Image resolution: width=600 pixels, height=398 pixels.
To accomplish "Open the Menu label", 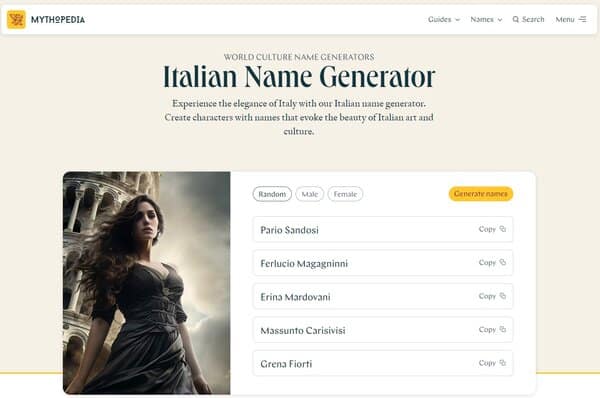I will (565, 20).
